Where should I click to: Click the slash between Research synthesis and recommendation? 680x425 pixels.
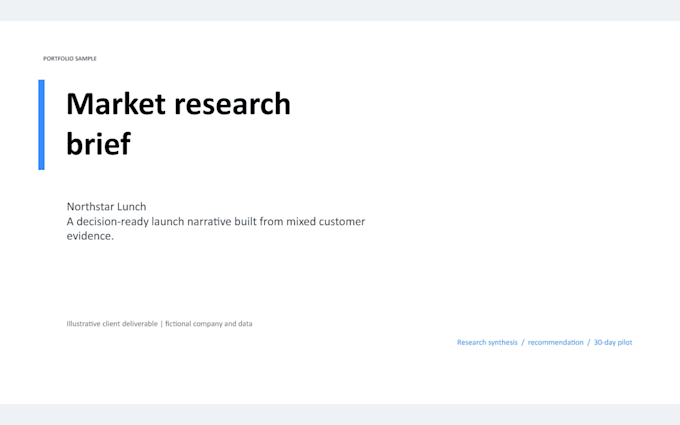pyautogui.click(x=523, y=342)
